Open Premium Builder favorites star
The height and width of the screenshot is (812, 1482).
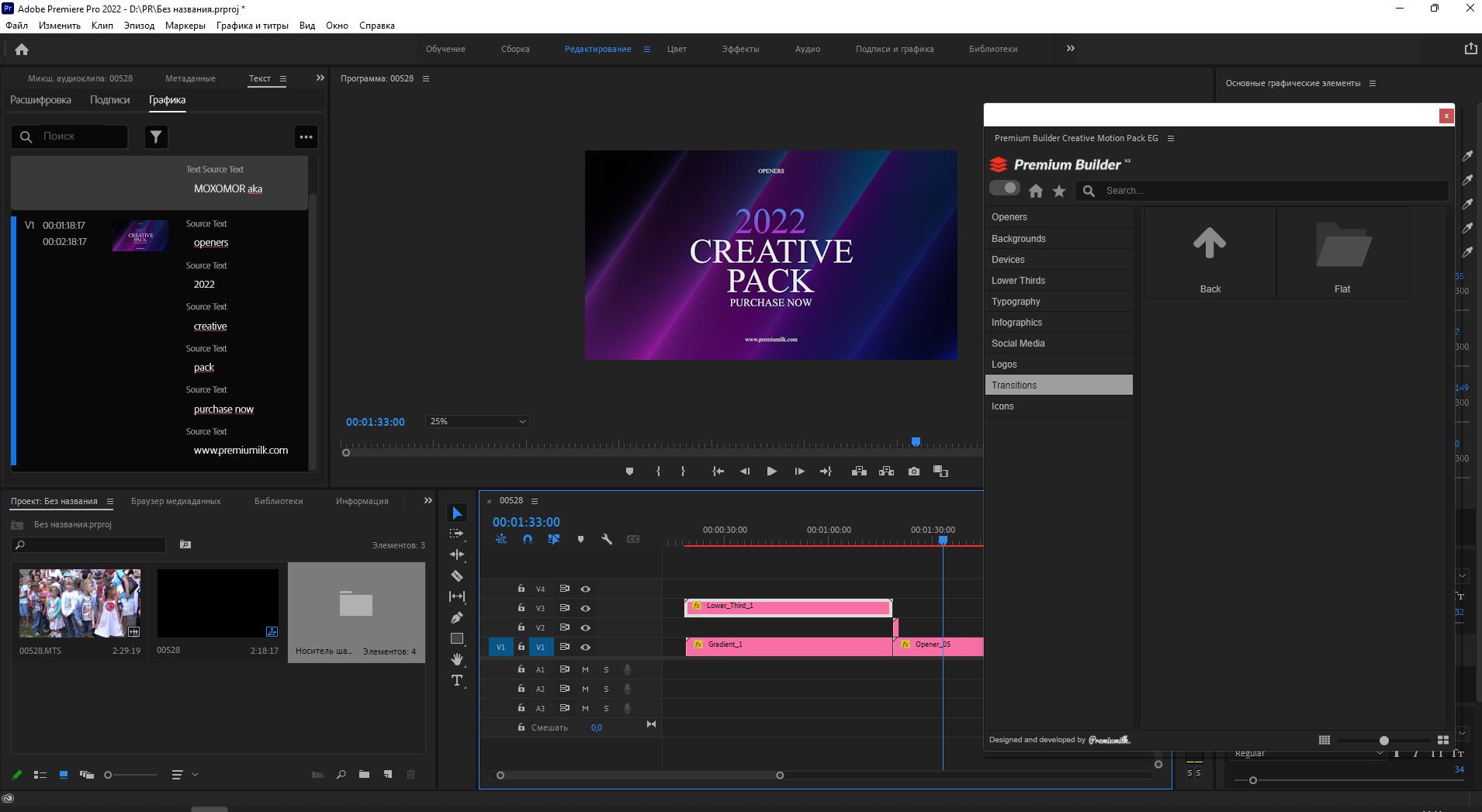[1059, 191]
